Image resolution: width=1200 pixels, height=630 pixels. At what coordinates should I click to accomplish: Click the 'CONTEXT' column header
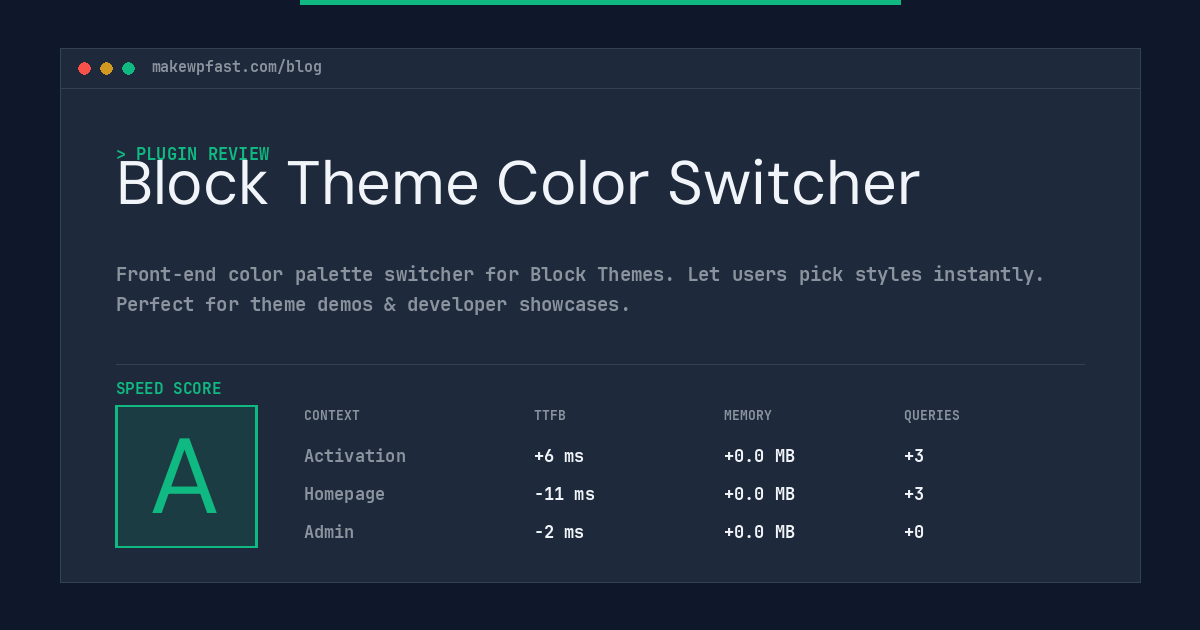coord(332,416)
